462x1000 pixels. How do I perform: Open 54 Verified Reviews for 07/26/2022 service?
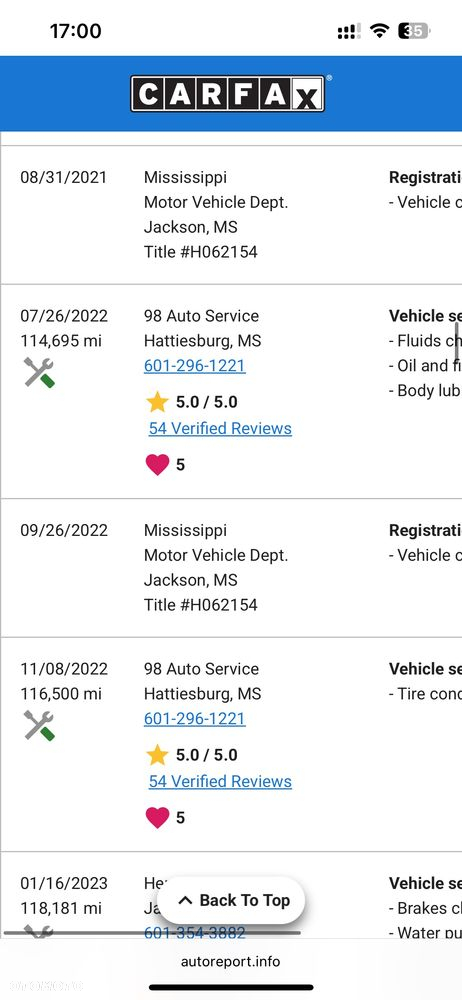(220, 429)
